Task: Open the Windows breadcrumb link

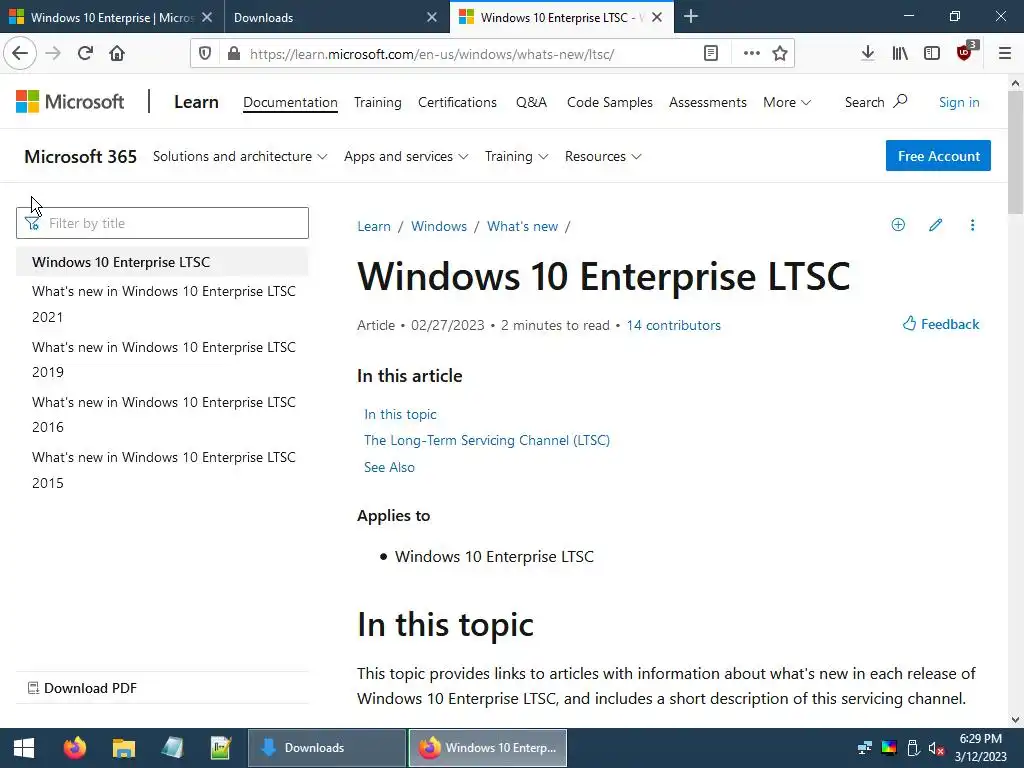Action: (x=439, y=226)
